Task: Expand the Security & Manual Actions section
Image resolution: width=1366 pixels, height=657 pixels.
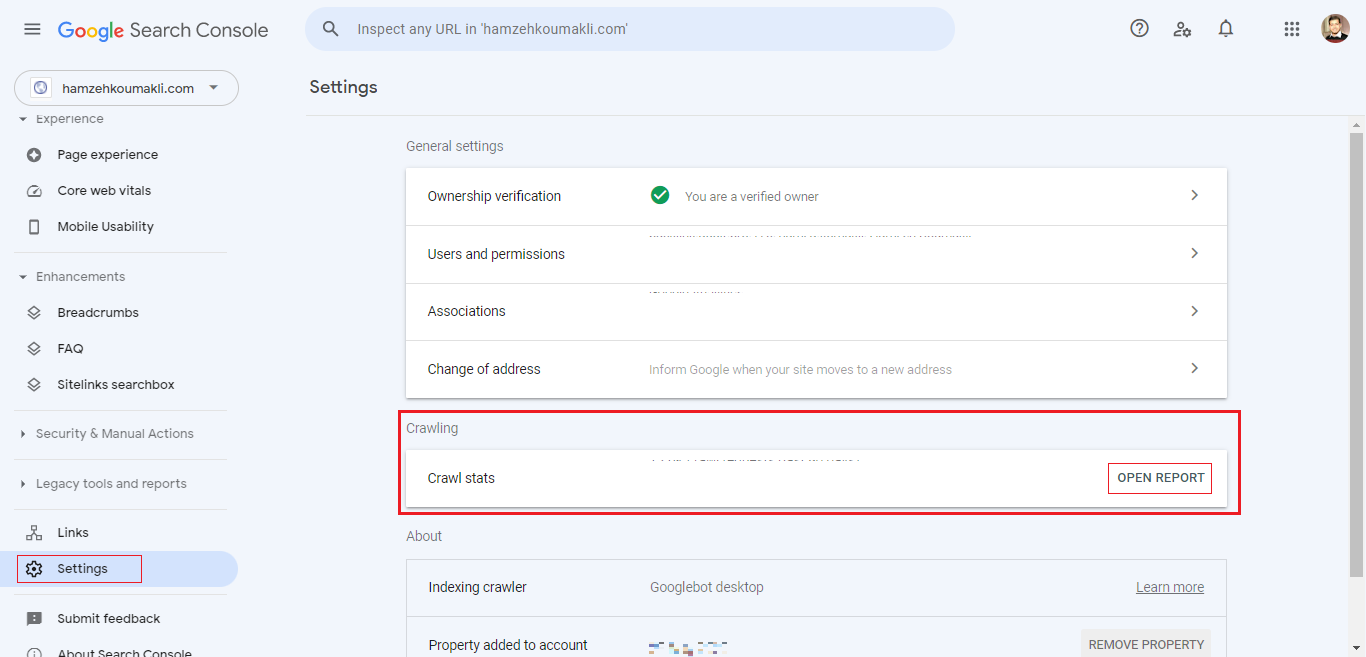Action: click(114, 434)
